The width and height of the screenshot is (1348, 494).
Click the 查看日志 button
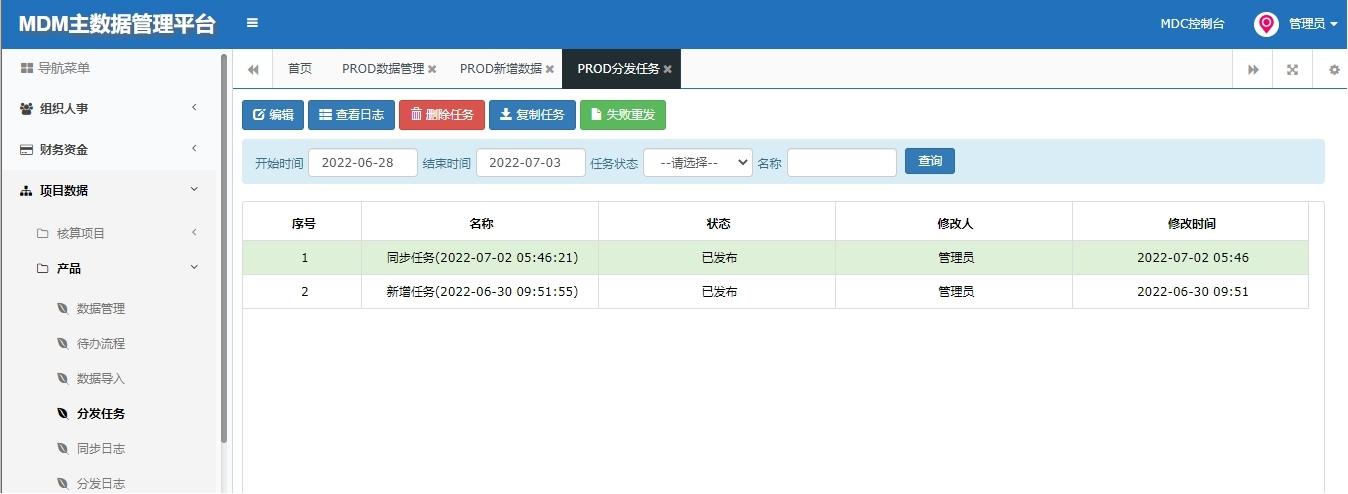351,115
